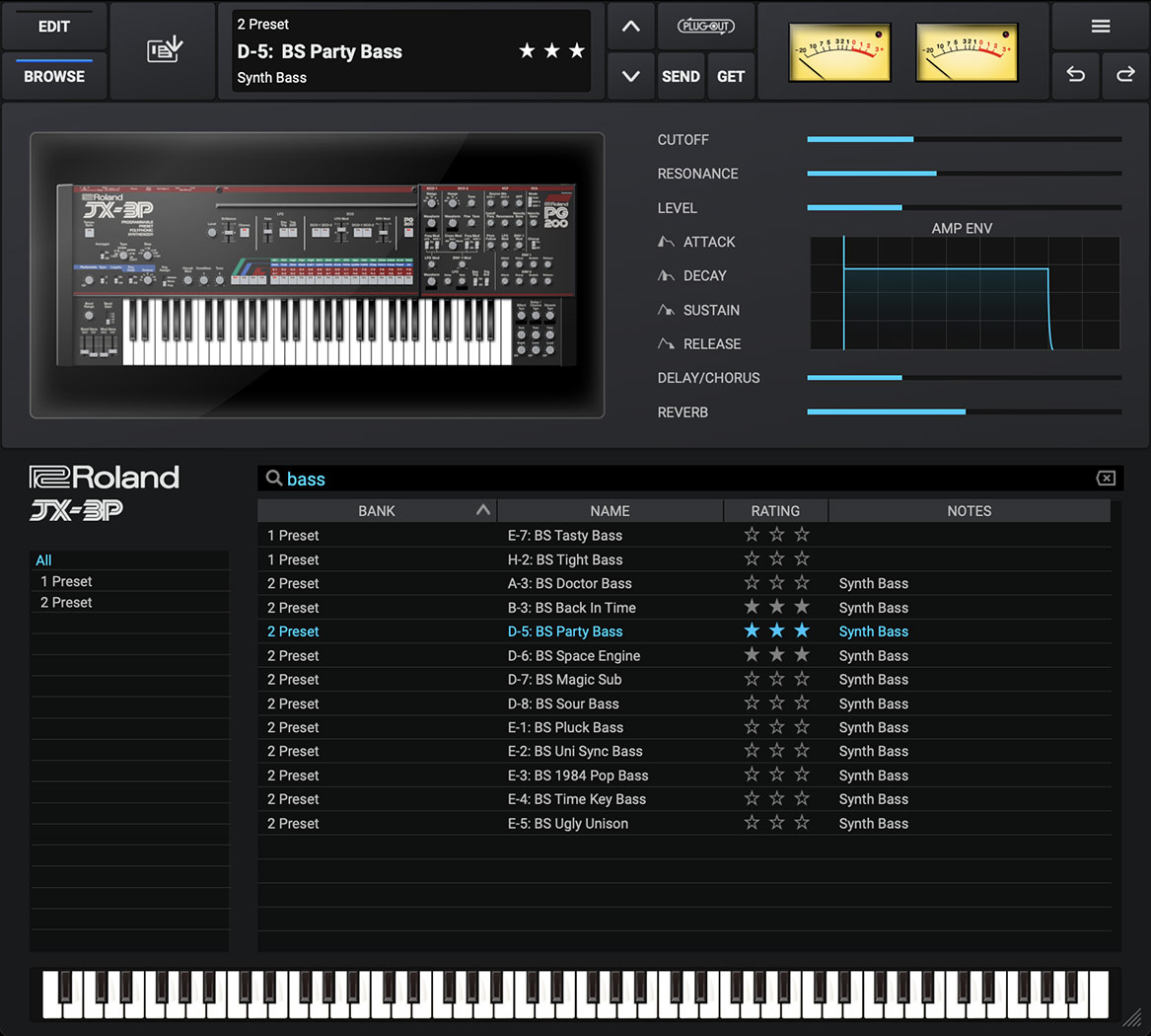The image size is (1151, 1036).
Task: Rate E-7 BS Tasty Bass three stars
Action: click(x=802, y=535)
